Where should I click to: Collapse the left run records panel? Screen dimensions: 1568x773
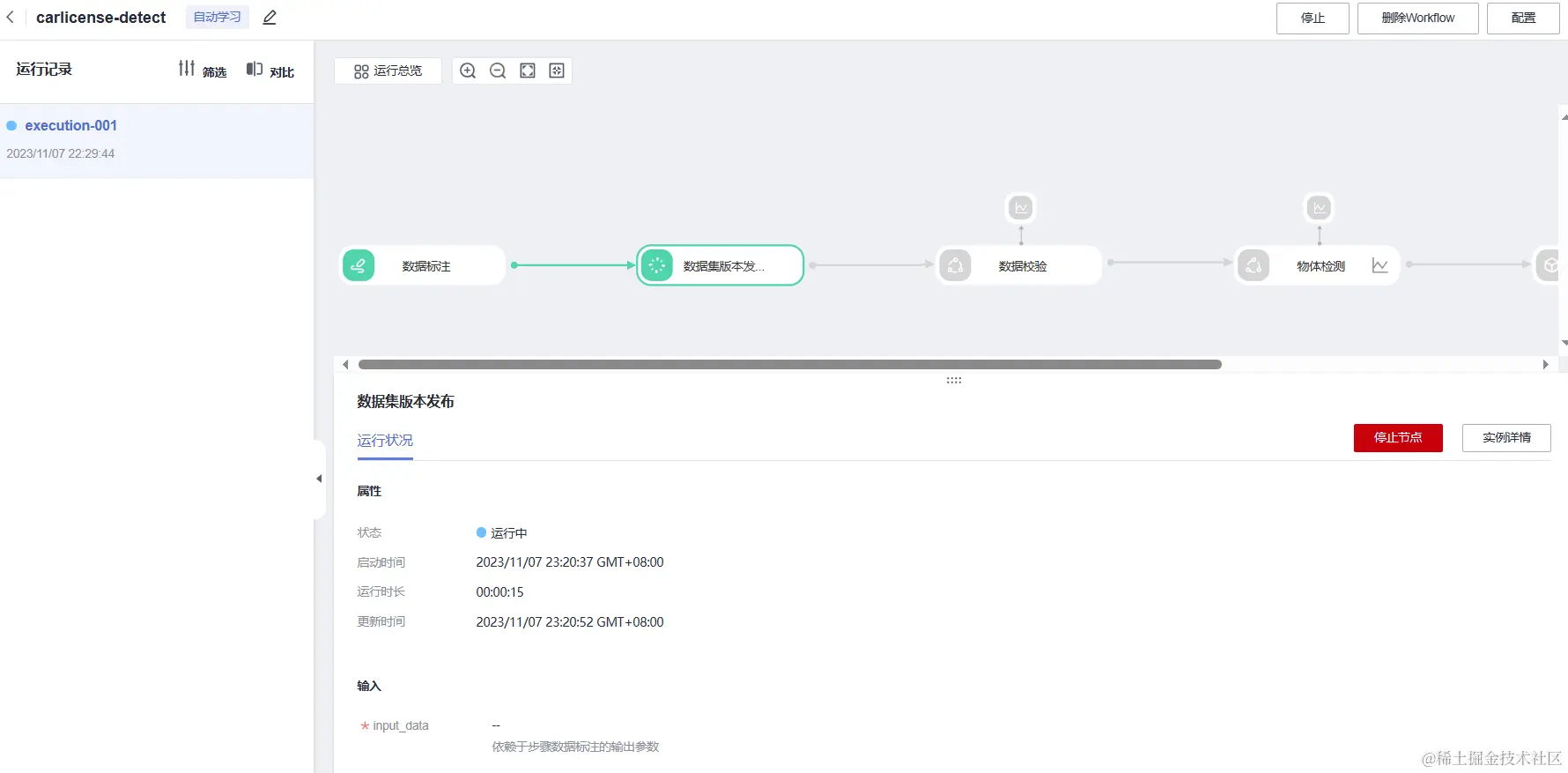pos(319,479)
